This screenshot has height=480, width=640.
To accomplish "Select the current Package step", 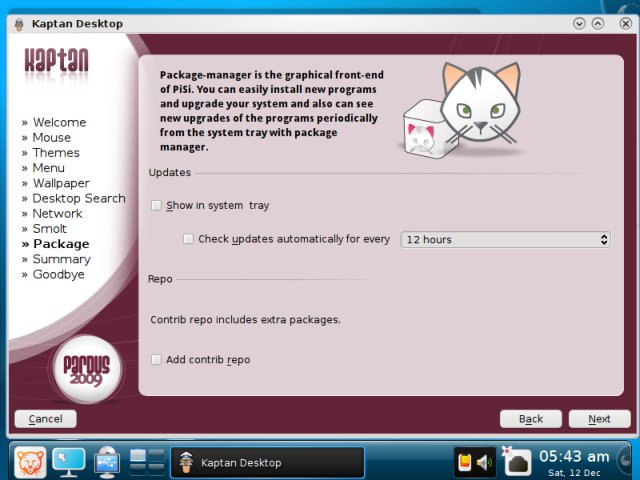I will click(x=61, y=244).
